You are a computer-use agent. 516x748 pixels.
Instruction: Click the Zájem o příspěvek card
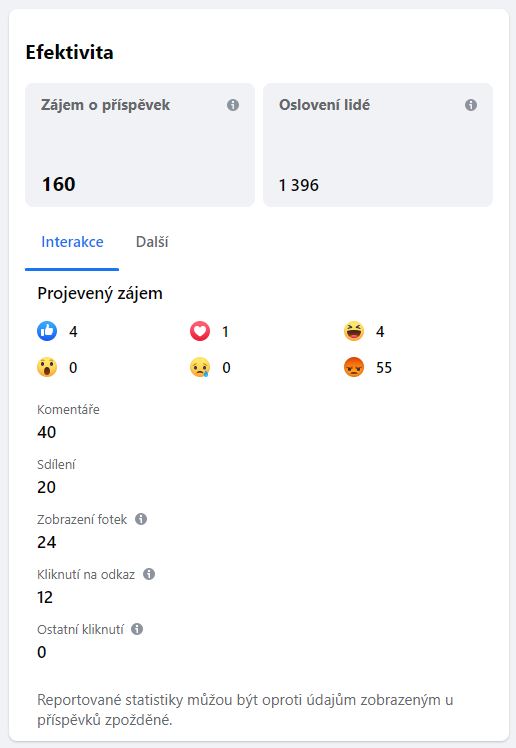point(140,145)
